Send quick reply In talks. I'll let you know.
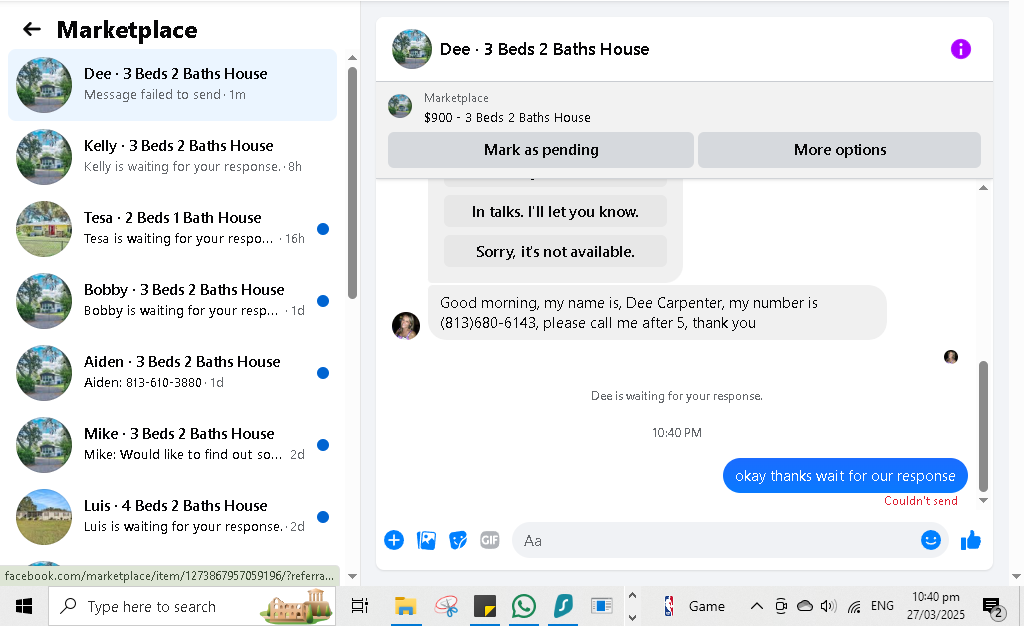1024x626 pixels. [555, 211]
